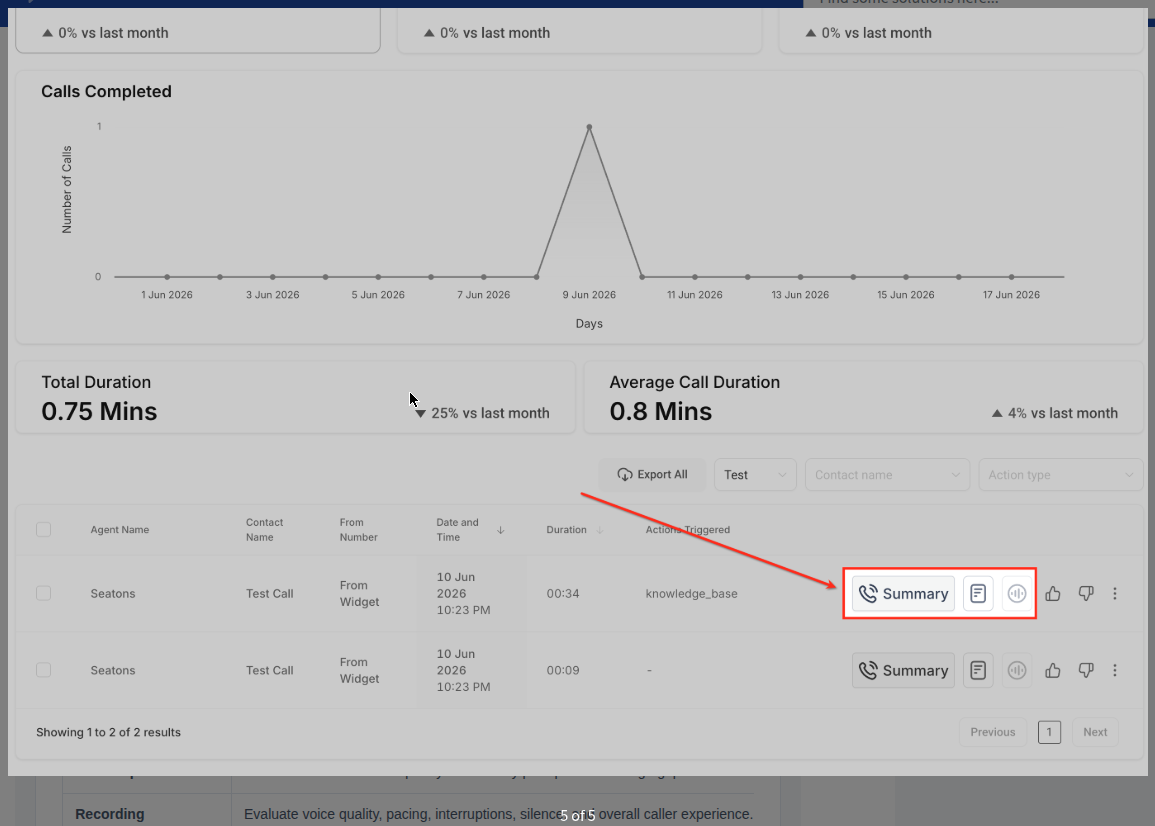This screenshot has height=826, width=1155.
Task: Click the 4% vs last month indicator
Action: point(1055,413)
